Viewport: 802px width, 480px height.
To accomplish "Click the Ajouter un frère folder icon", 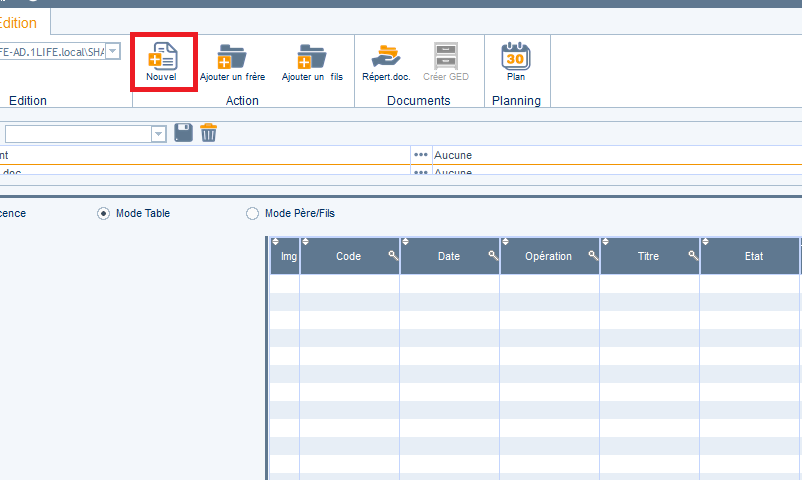I will pyautogui.click(x=232, y=58).
